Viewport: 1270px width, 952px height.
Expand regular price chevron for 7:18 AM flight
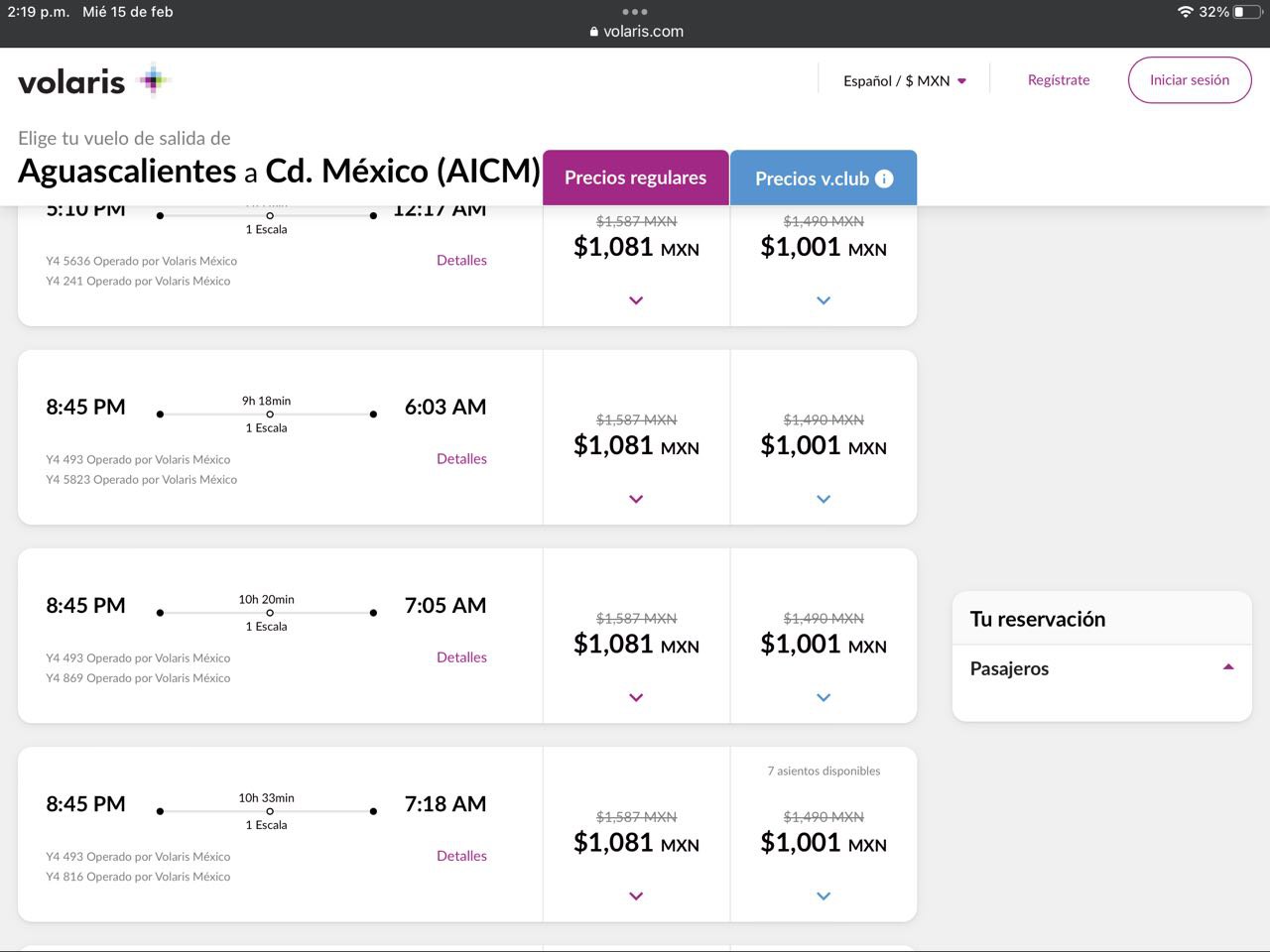(x=636, y=895)
